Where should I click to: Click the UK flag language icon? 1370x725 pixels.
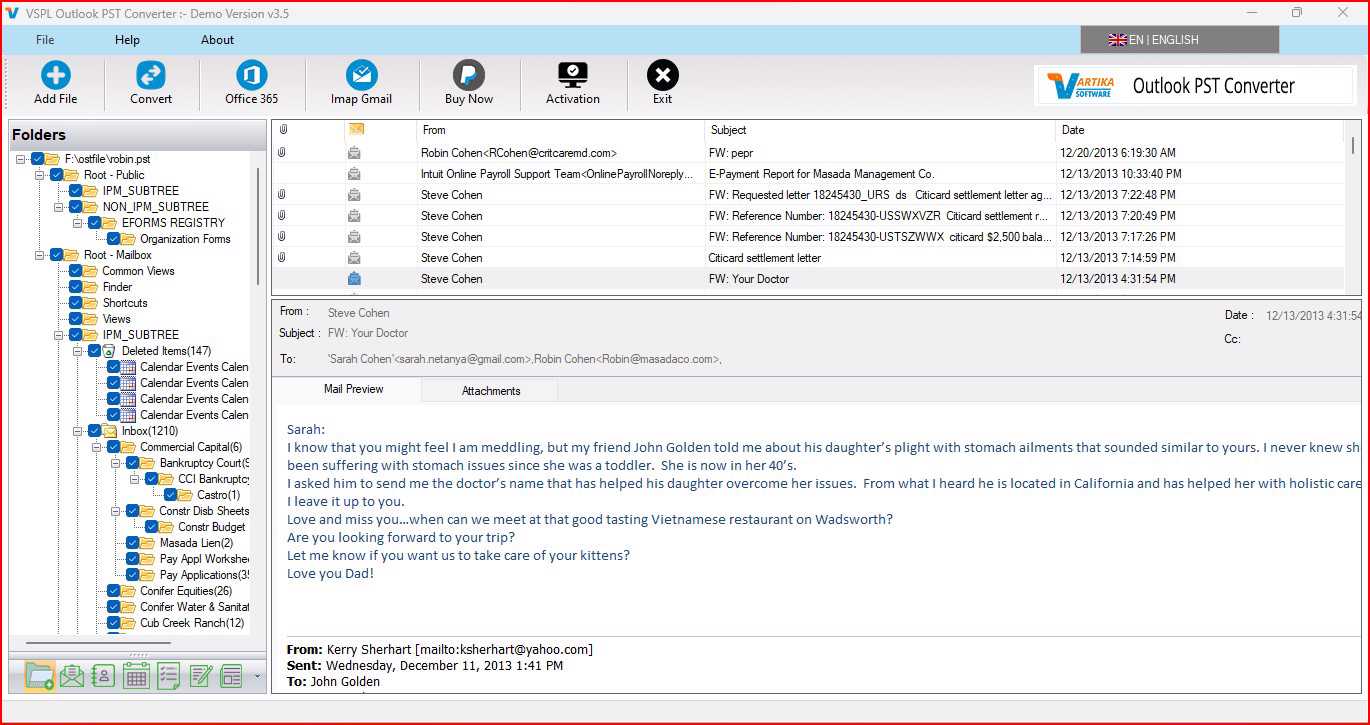tap(1117, 40)
